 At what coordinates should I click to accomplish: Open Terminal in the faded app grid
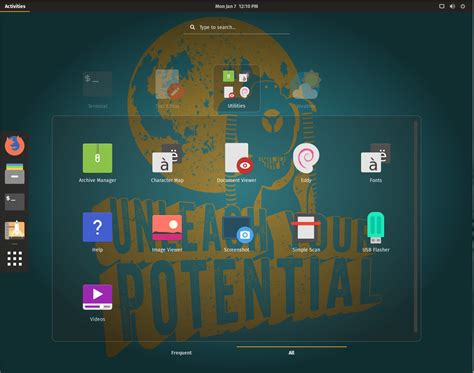97,89
